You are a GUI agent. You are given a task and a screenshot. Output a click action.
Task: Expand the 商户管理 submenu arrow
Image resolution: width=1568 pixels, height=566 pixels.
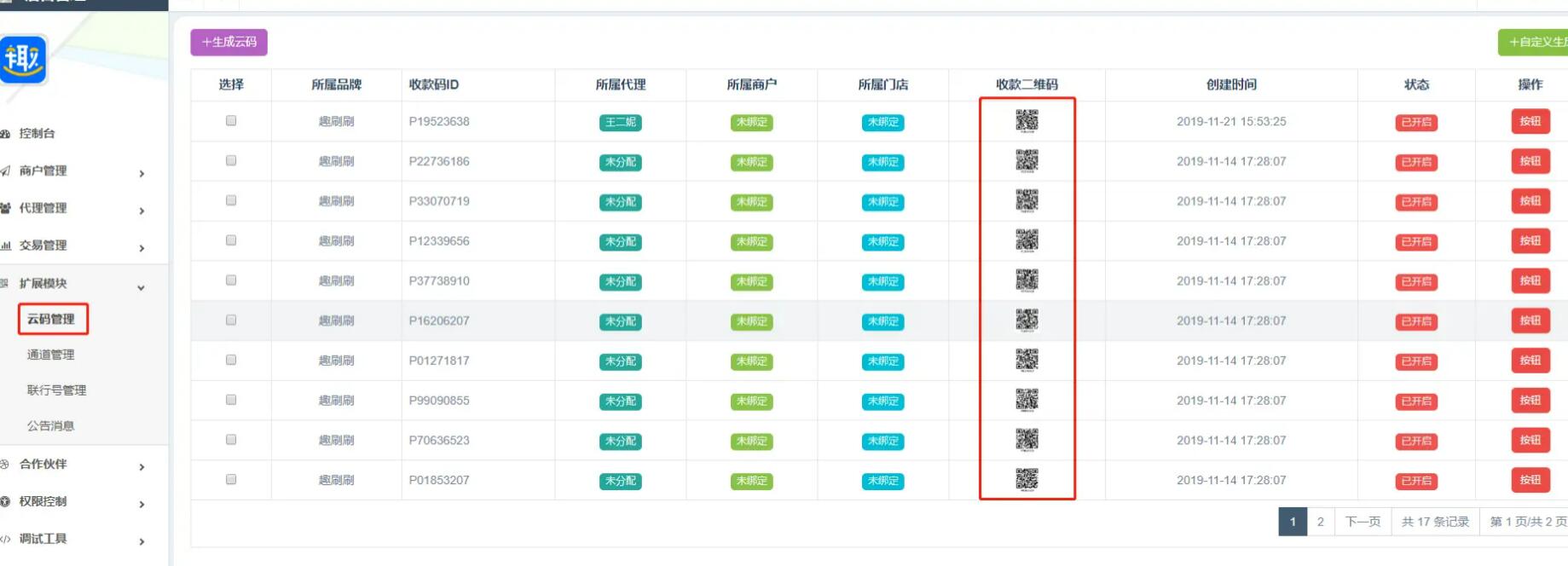tap(142, 174)
